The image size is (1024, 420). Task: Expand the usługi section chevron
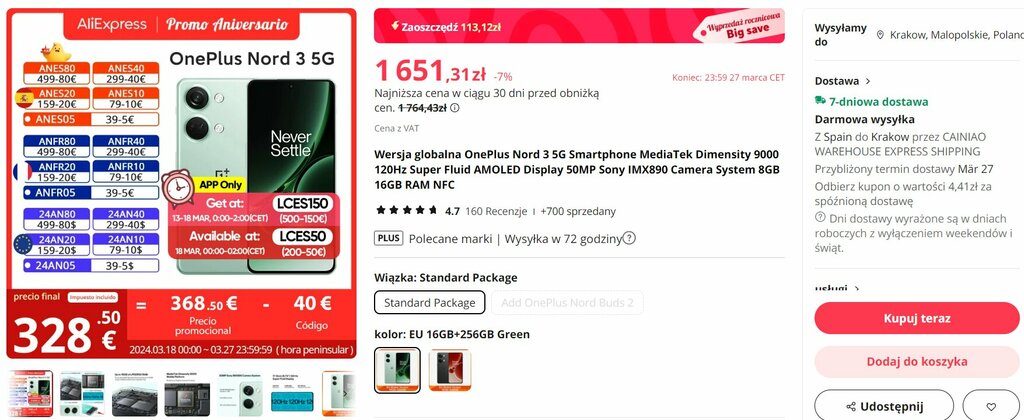tap(857, 288)
